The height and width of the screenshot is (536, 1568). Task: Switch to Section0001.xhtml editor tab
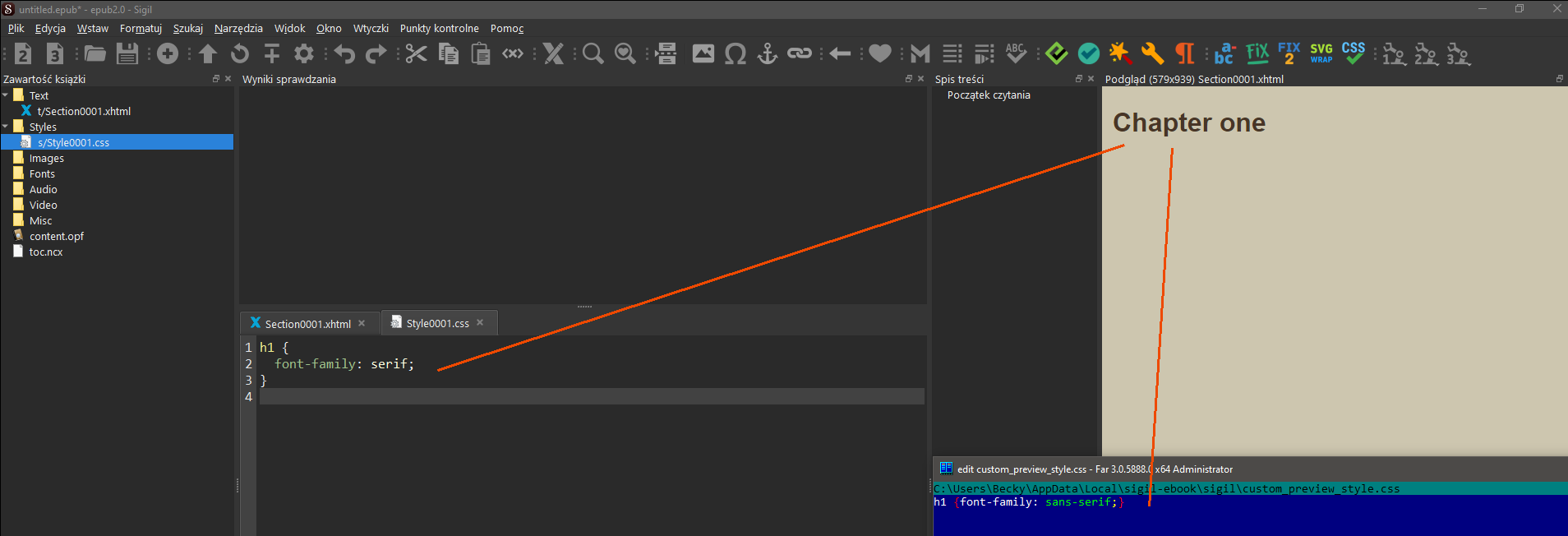click(x=308, y=324)
